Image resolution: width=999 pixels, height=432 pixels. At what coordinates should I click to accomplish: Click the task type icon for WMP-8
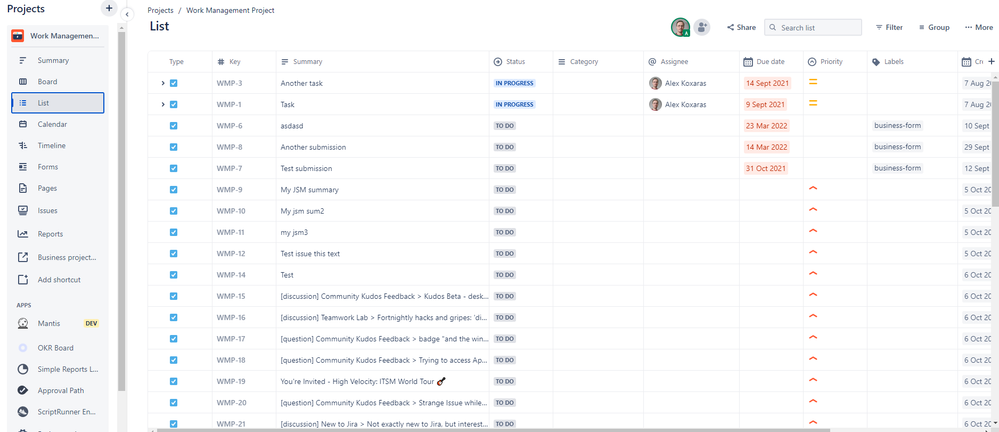click(x=173, y=147)
